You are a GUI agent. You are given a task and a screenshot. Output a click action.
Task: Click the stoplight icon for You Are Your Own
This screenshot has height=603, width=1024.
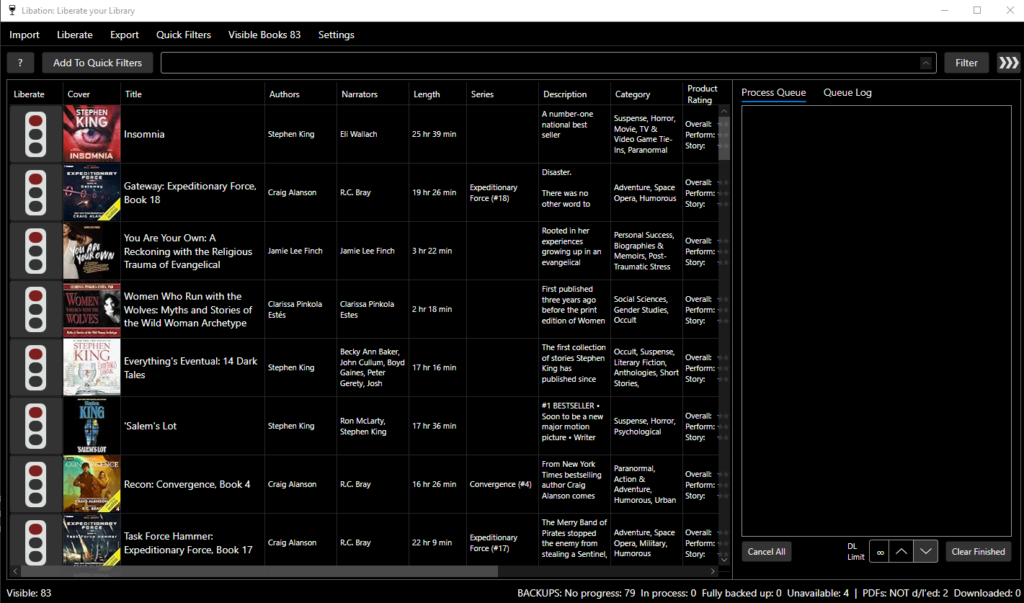pyautogui.click(x=35, y=251)
